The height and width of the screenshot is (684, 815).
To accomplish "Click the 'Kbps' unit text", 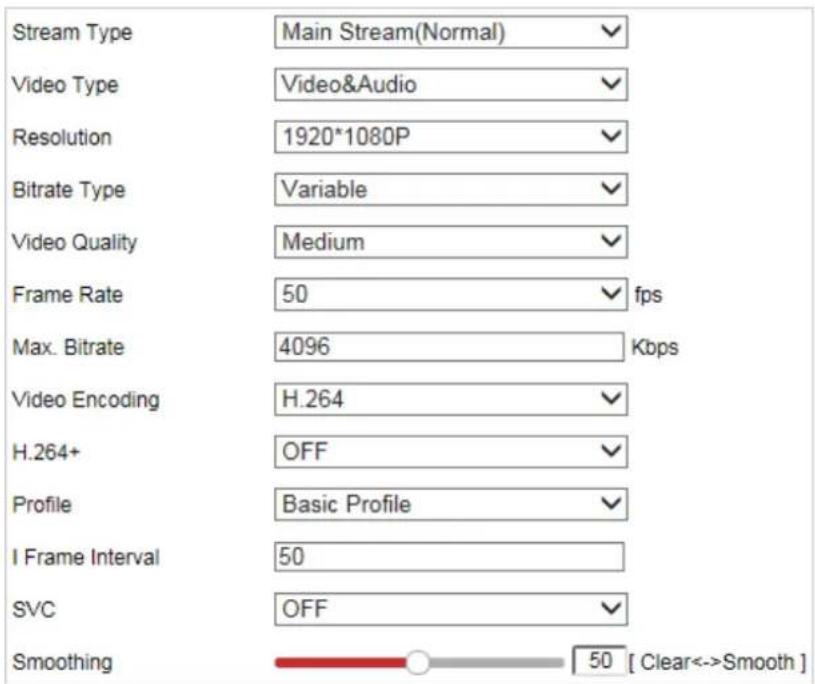I will 655,348.
